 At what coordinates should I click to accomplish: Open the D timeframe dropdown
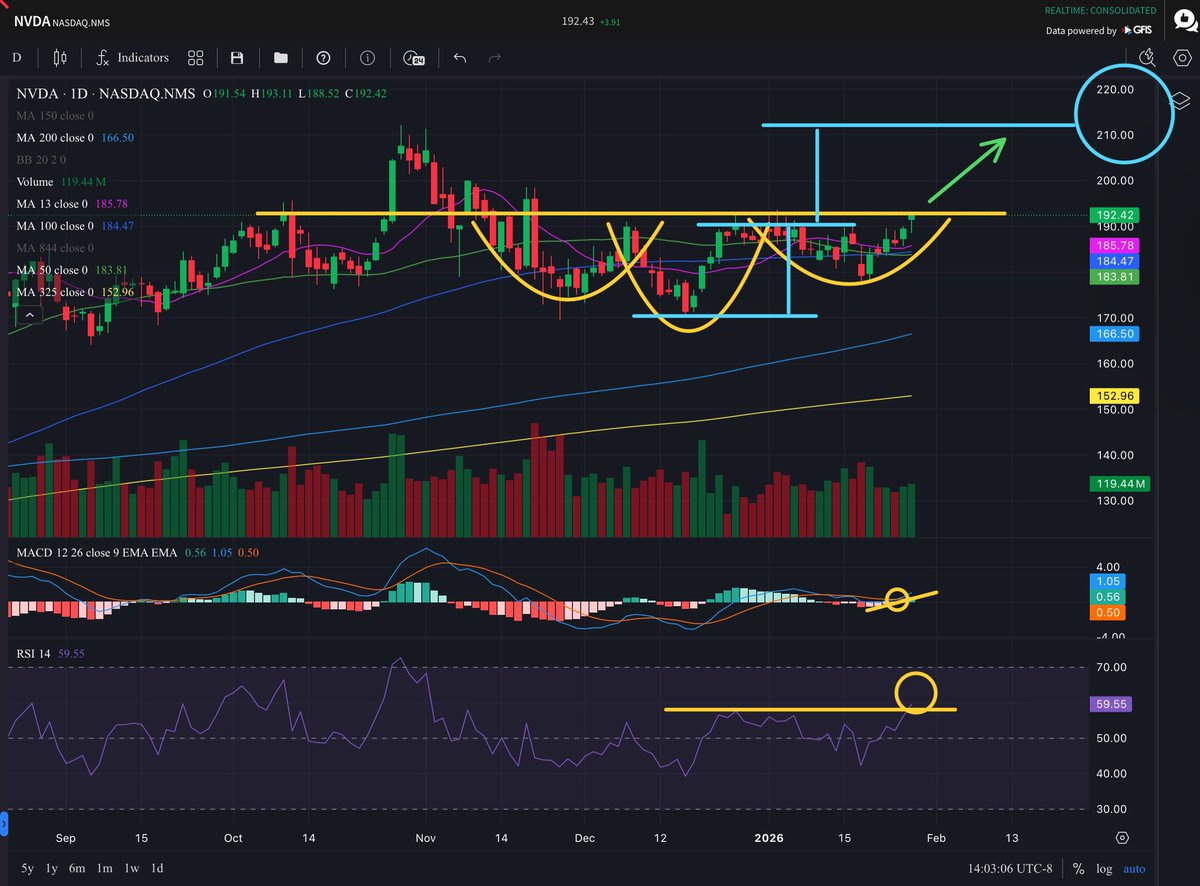point(16,58)
